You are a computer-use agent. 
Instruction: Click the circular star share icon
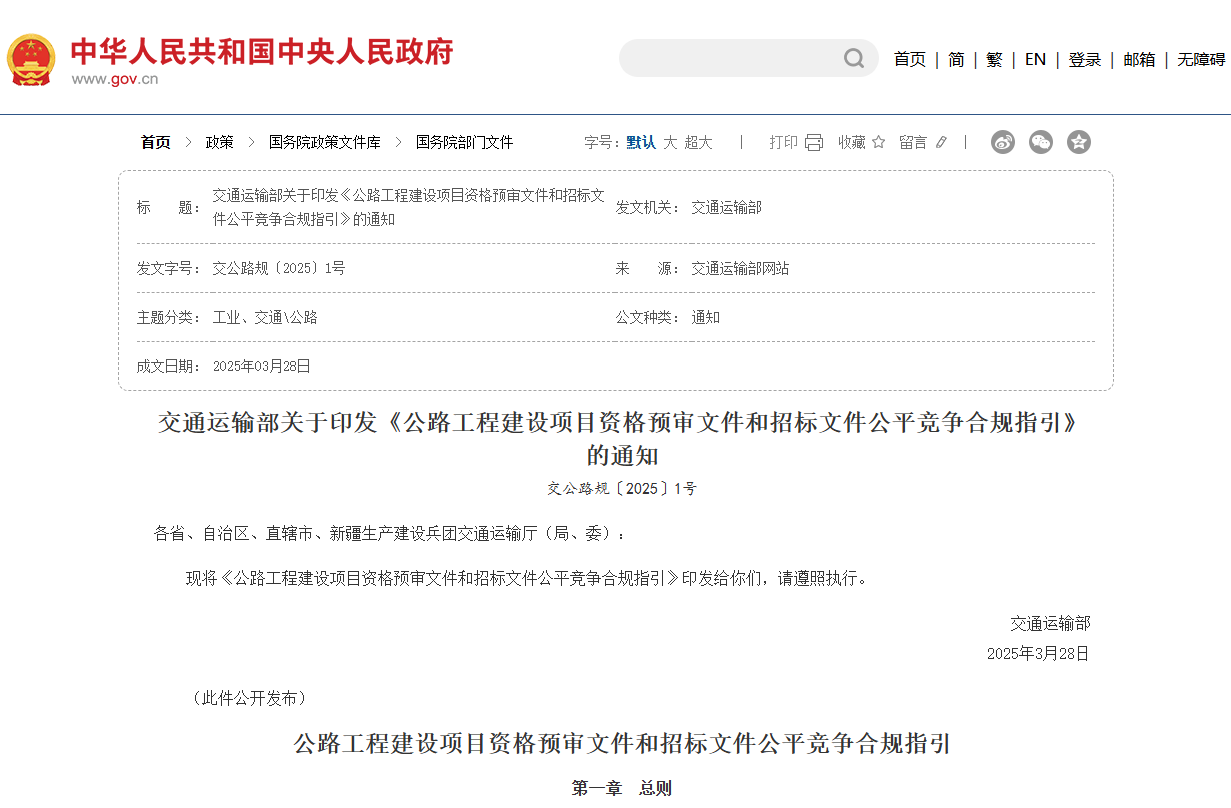point(1079,143)
